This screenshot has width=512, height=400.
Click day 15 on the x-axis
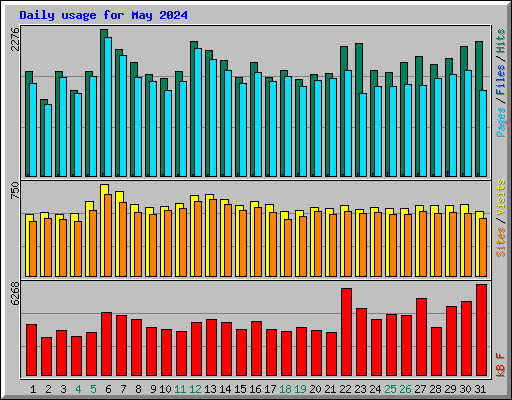240,389
